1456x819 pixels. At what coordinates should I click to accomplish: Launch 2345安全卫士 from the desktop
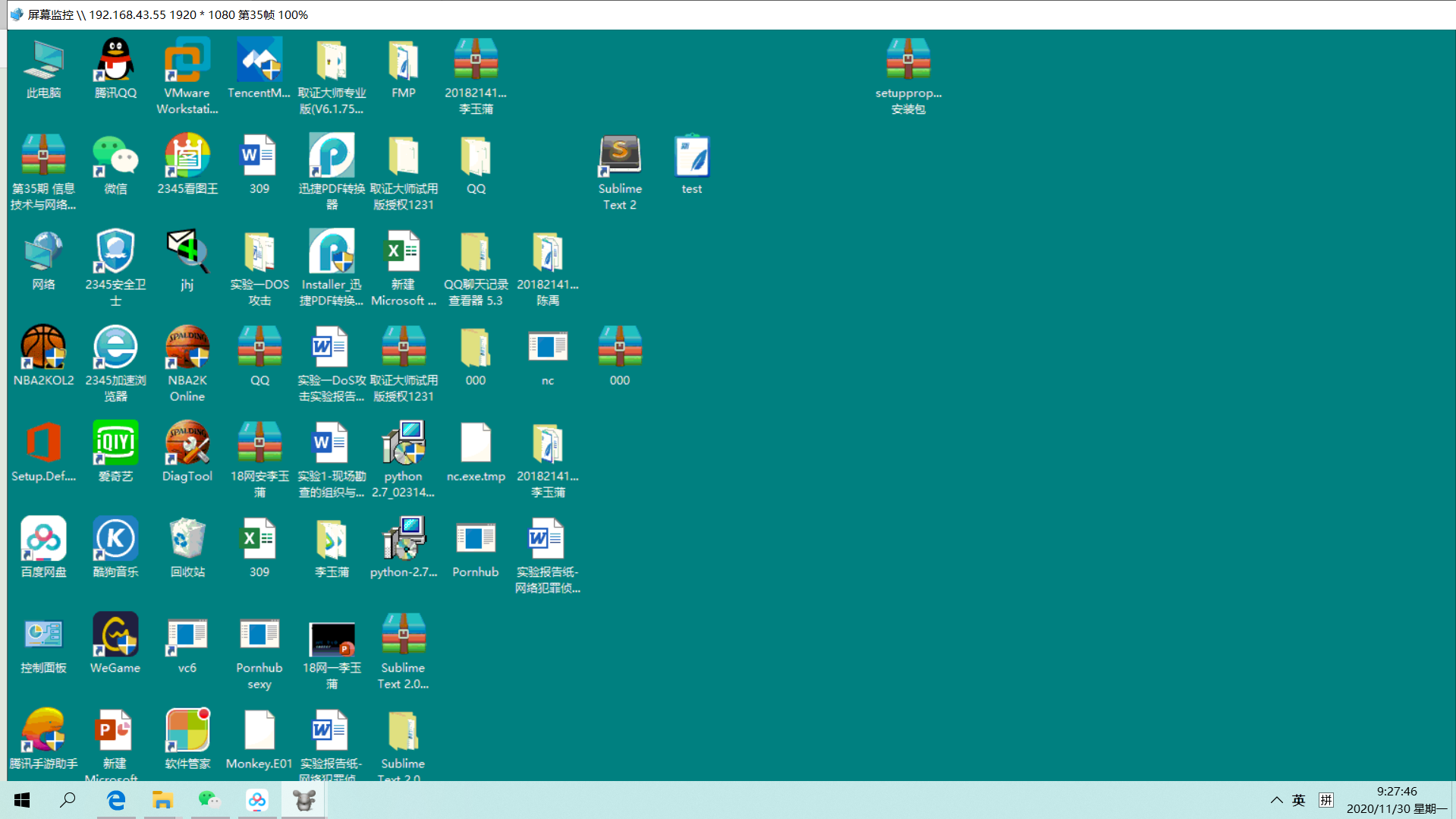pyautogui.click(x=115, y=269)
